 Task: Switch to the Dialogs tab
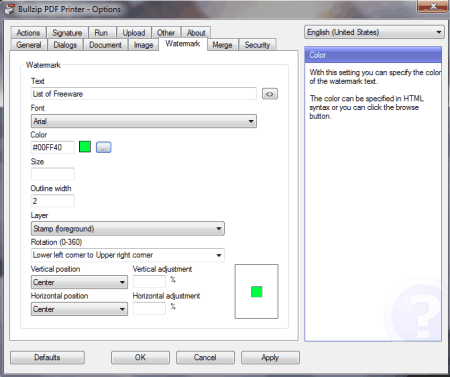(65, 45)
